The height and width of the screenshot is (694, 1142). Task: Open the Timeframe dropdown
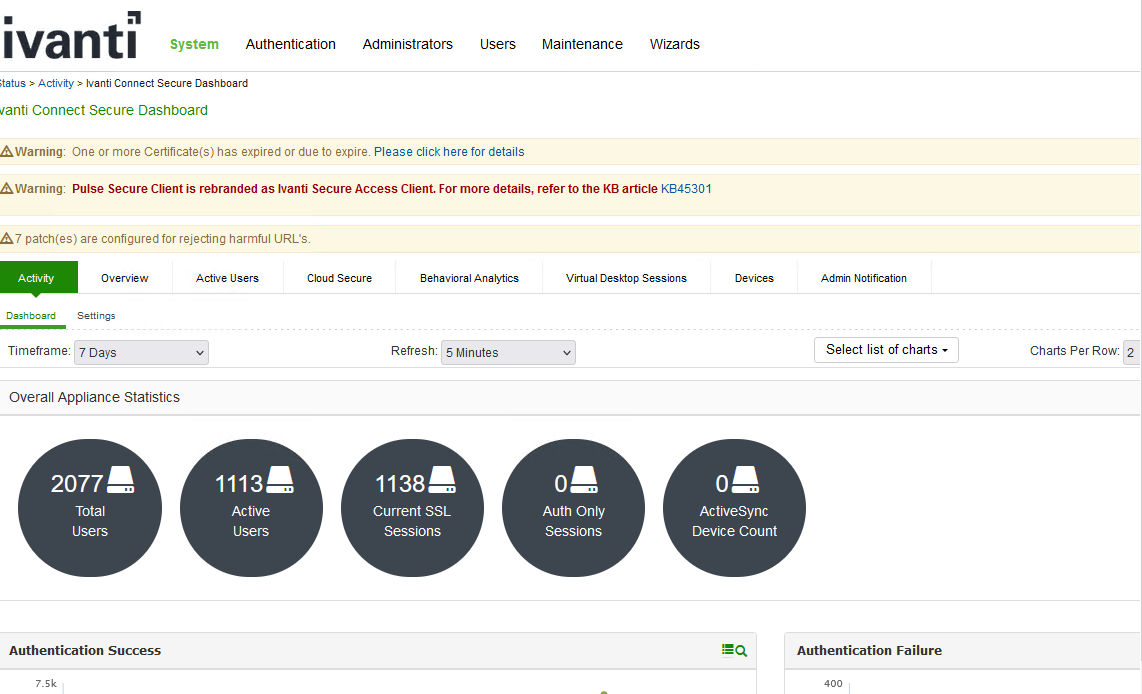point(141,353)
